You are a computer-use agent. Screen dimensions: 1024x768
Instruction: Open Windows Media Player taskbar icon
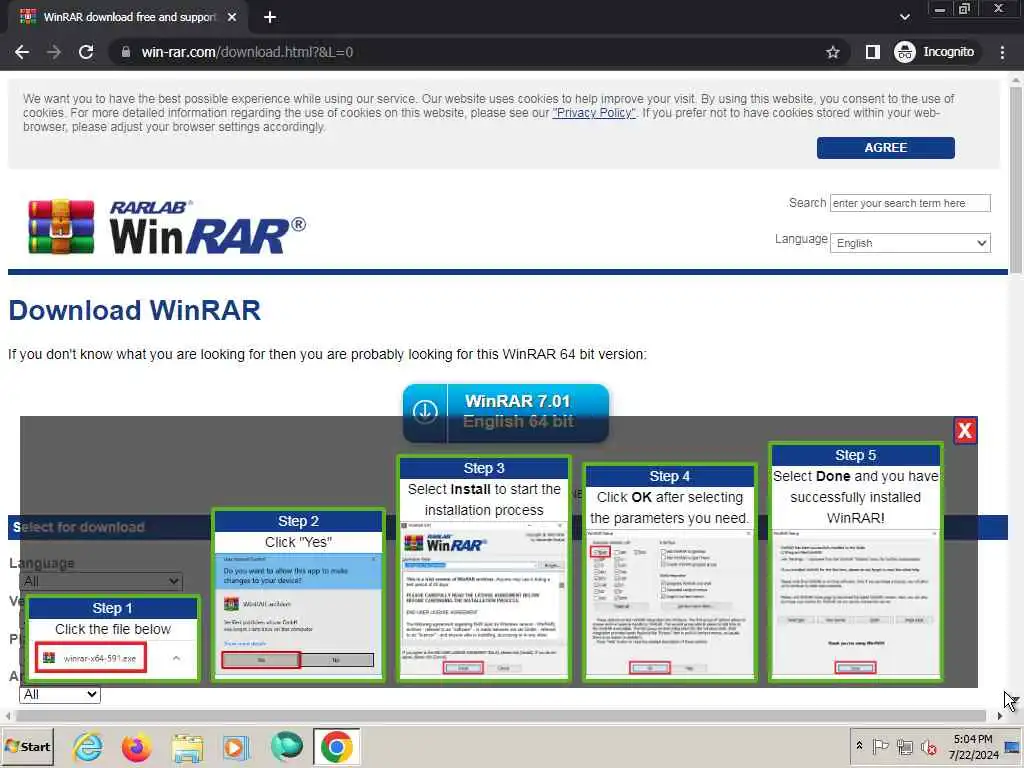[236, 747]
